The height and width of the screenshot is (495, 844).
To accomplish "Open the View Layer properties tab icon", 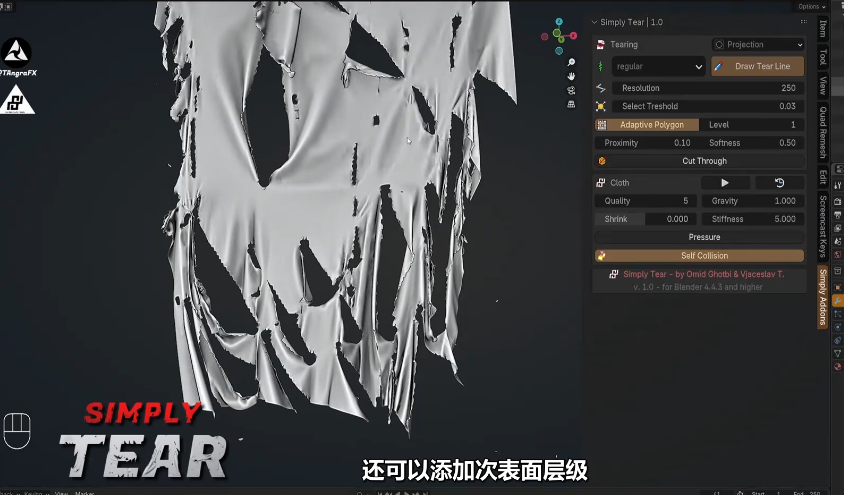I will 838,228.
